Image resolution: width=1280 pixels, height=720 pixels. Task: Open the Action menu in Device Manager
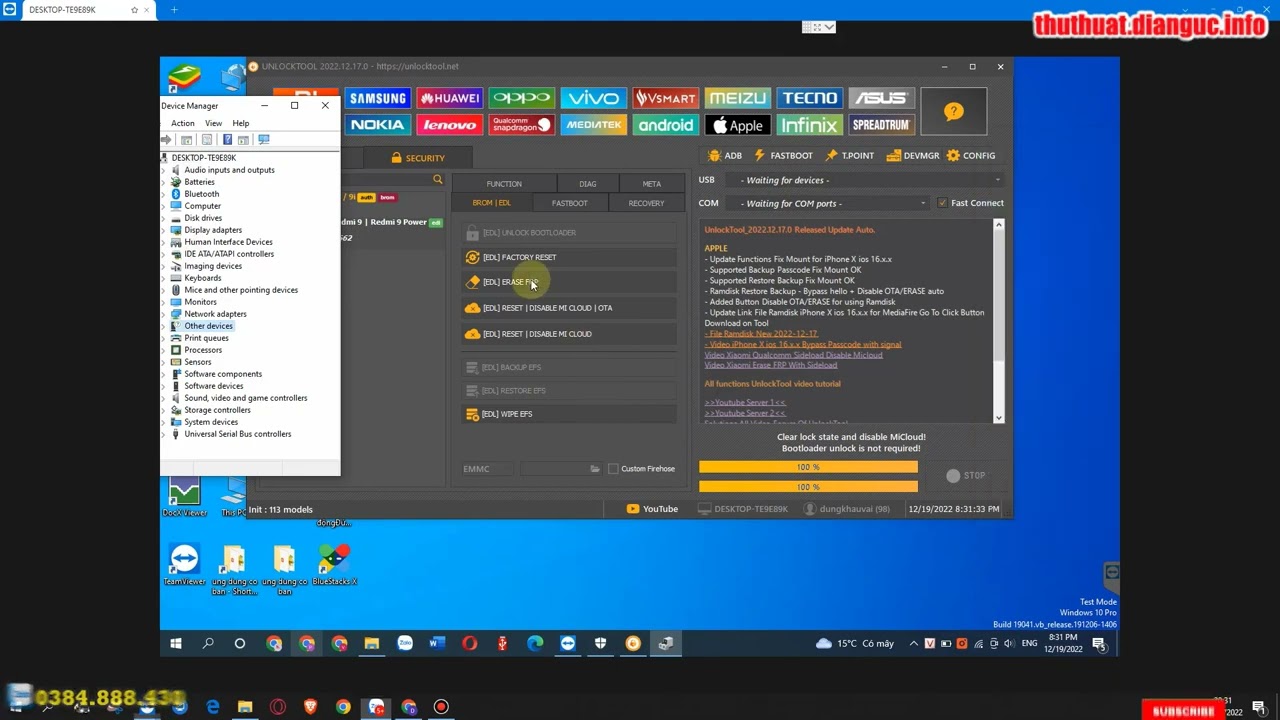(x=182, y=123)
